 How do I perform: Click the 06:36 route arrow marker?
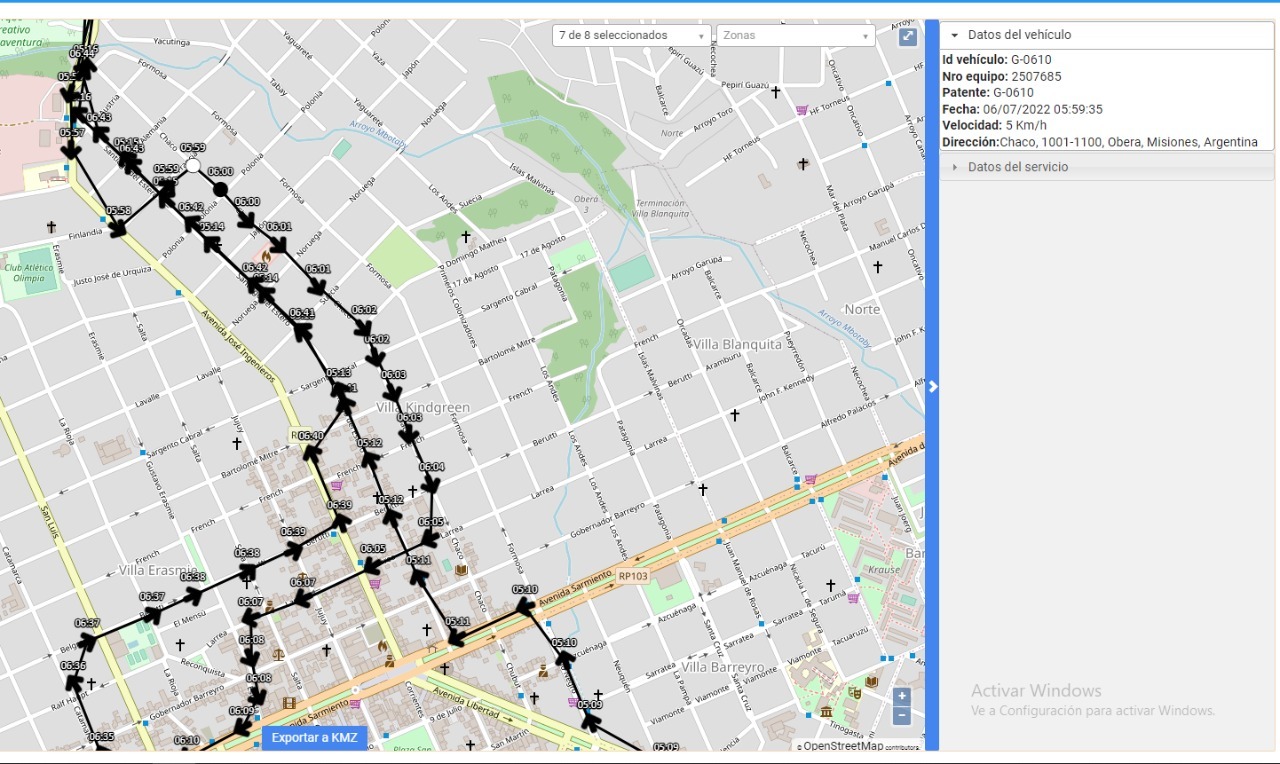click(x=73, y=682)
